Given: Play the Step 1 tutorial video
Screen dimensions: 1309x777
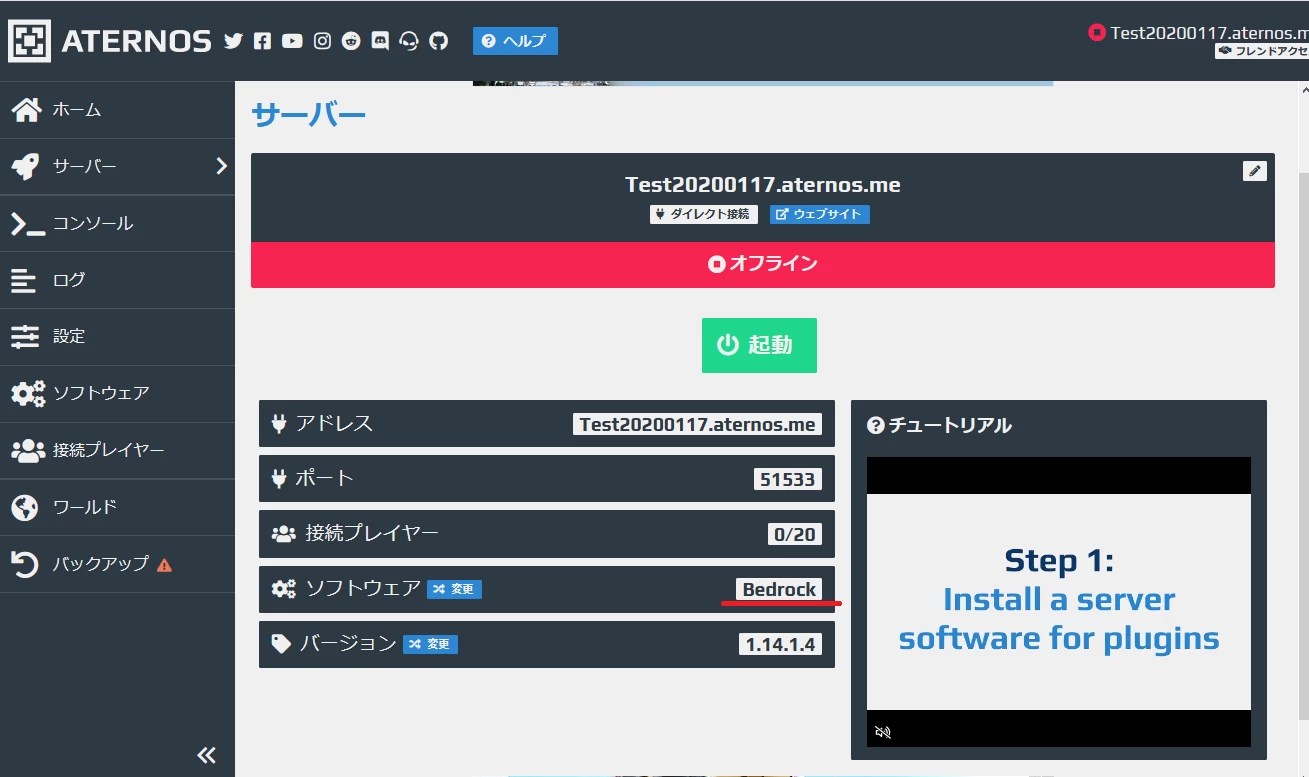Looking at the screenshot, I should pyautogui.click(x=1059, y=602).
